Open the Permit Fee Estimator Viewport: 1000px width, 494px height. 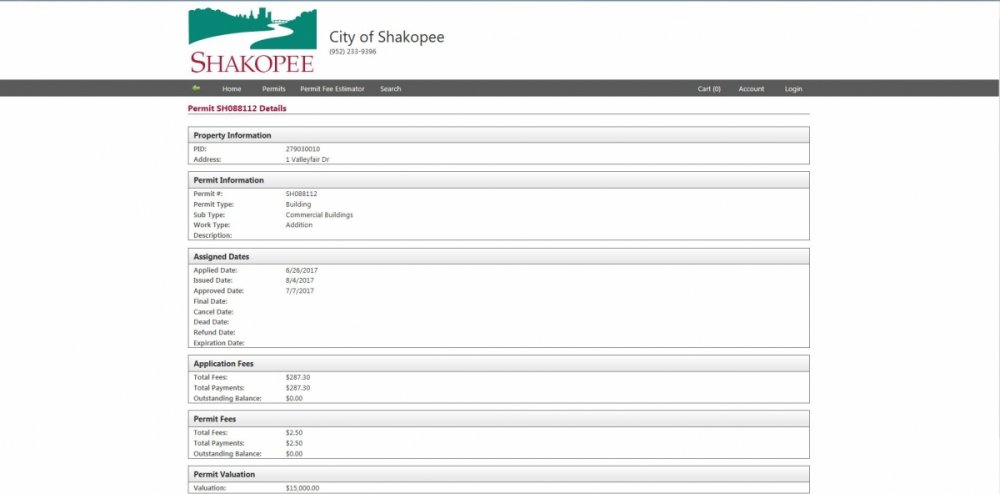click(x=332, y=89)
